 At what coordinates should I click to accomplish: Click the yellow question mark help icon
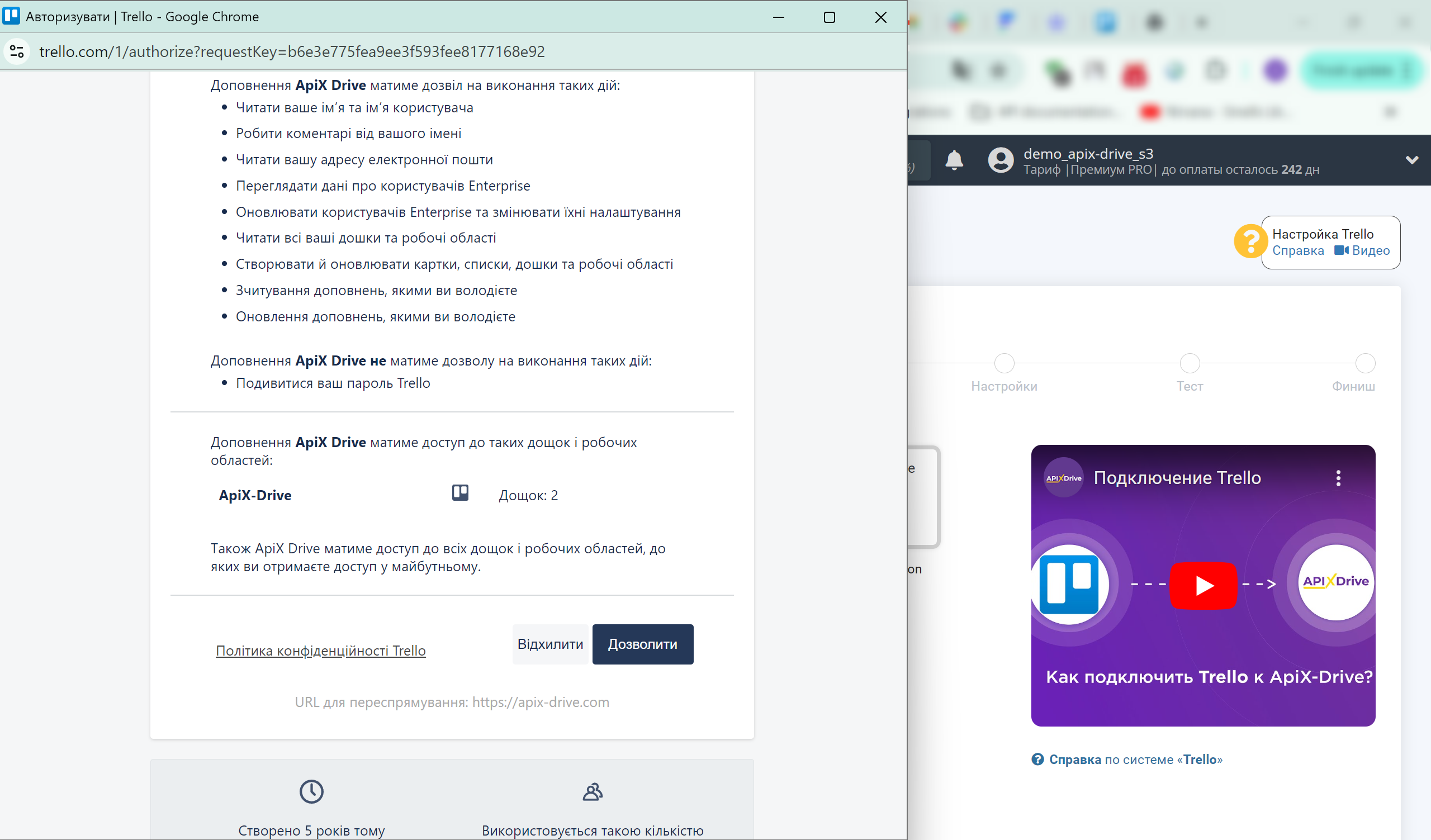tap(1250, 241)
